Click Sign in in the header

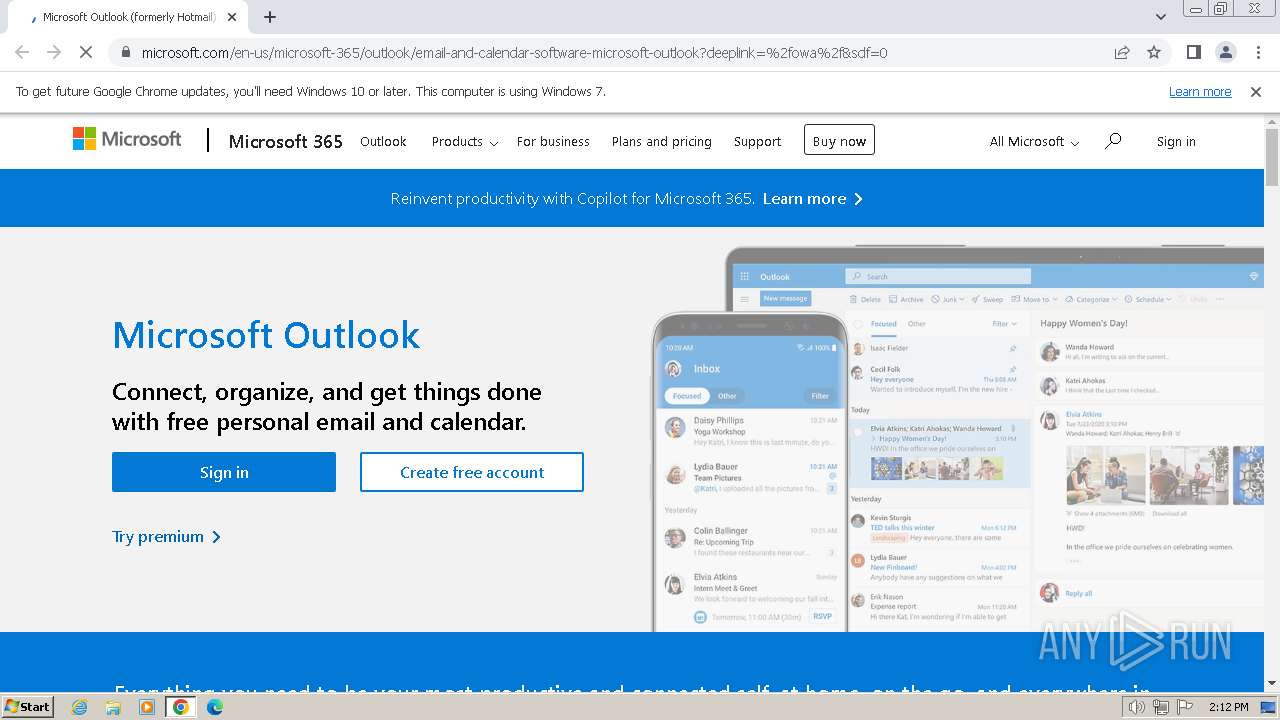click(1176, 141)
